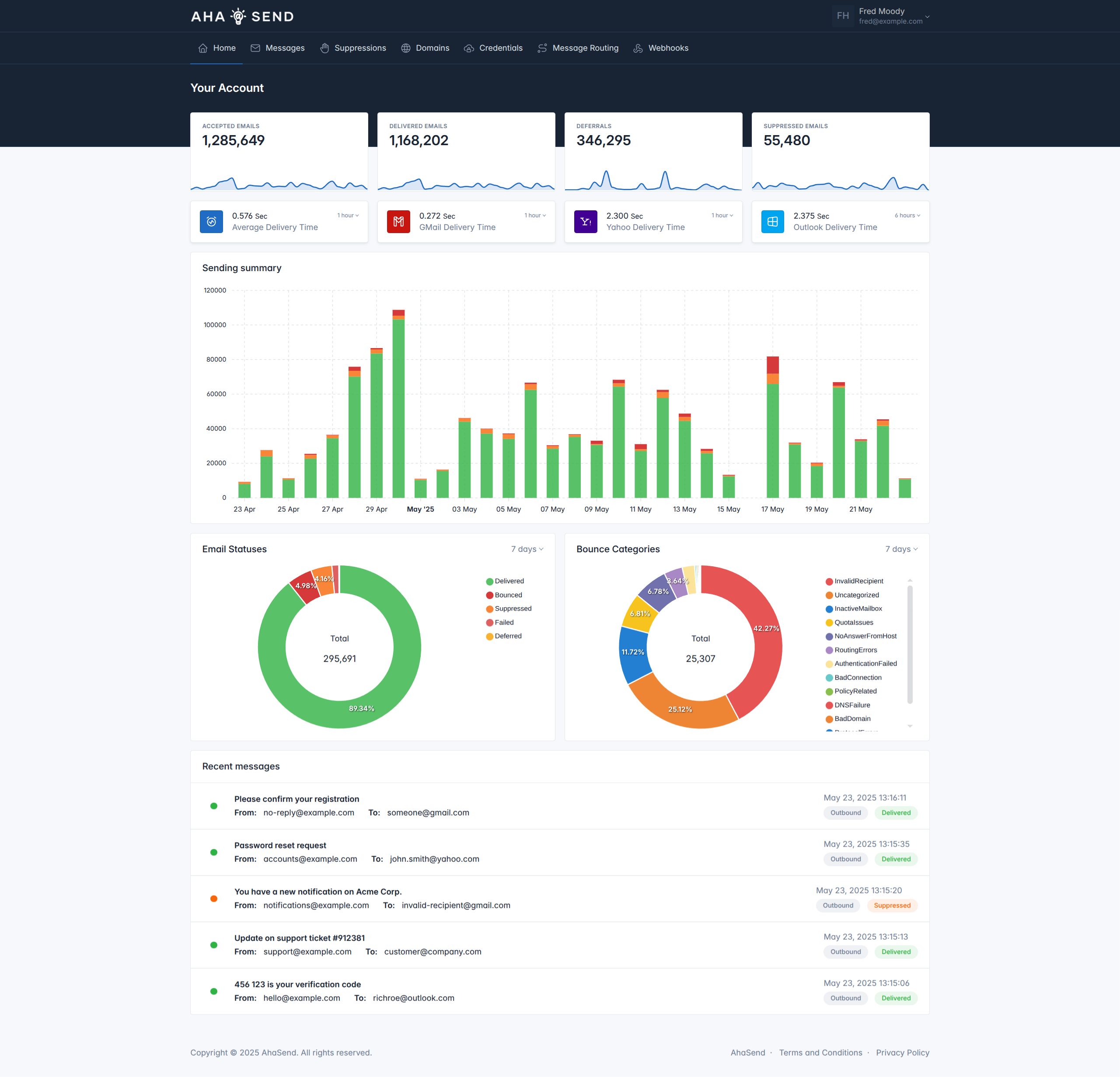Toggle the Delivered legend in Email Statuses

click(x=505, y=581)
